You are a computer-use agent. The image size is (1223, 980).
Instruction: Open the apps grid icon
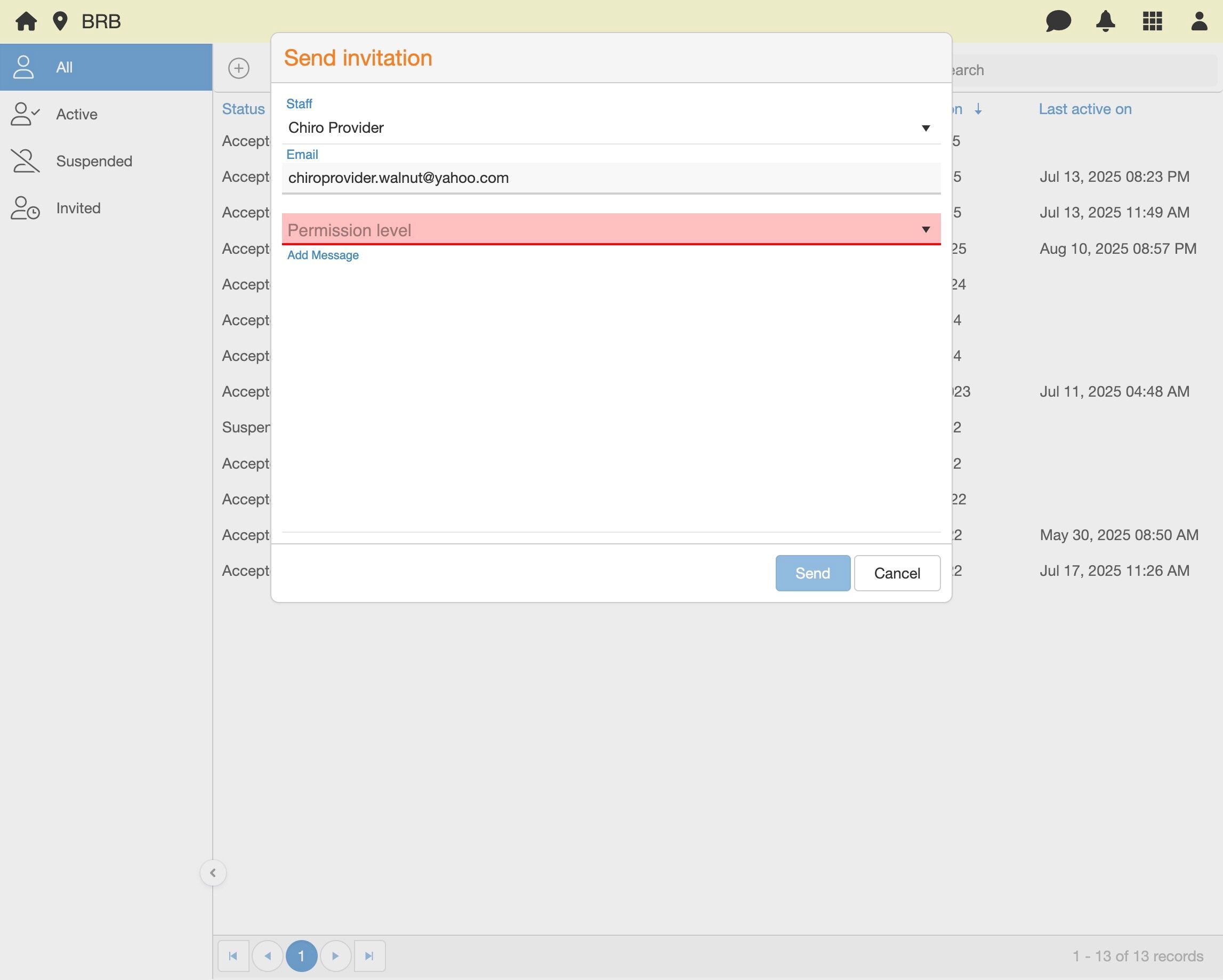pyautogui.click(x=1152, y=21)
